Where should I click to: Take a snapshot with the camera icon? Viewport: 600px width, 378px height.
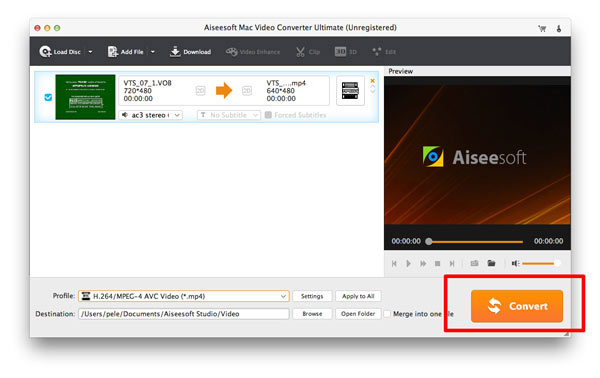[x=474, y=263]
